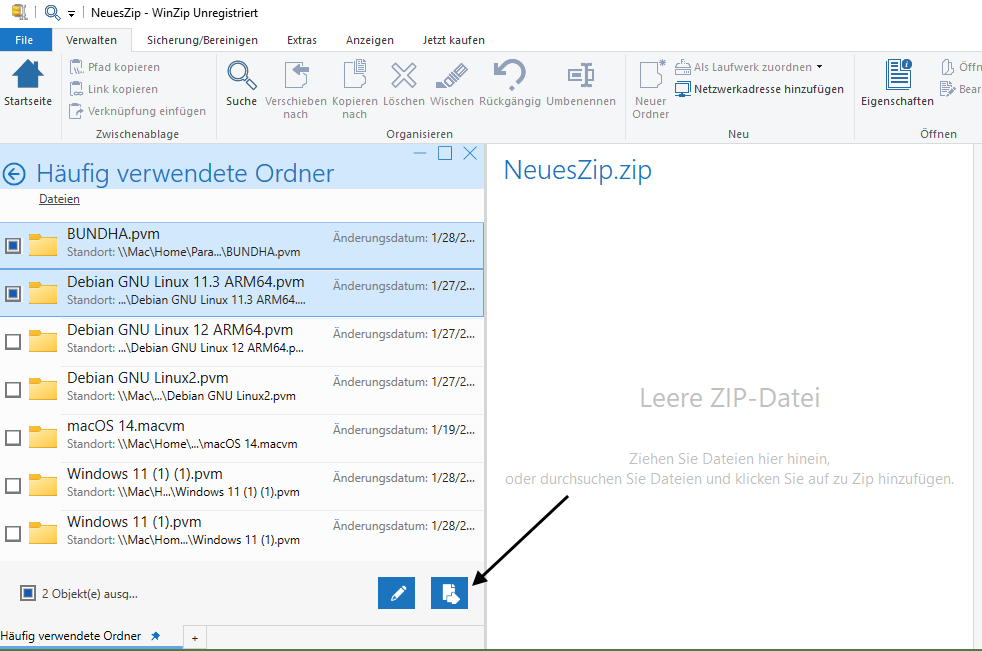Expand Als Laufwerk zuordnen dropdown
Image resolution: width=982 pixels, height=651 pixels.
(819, 67)
